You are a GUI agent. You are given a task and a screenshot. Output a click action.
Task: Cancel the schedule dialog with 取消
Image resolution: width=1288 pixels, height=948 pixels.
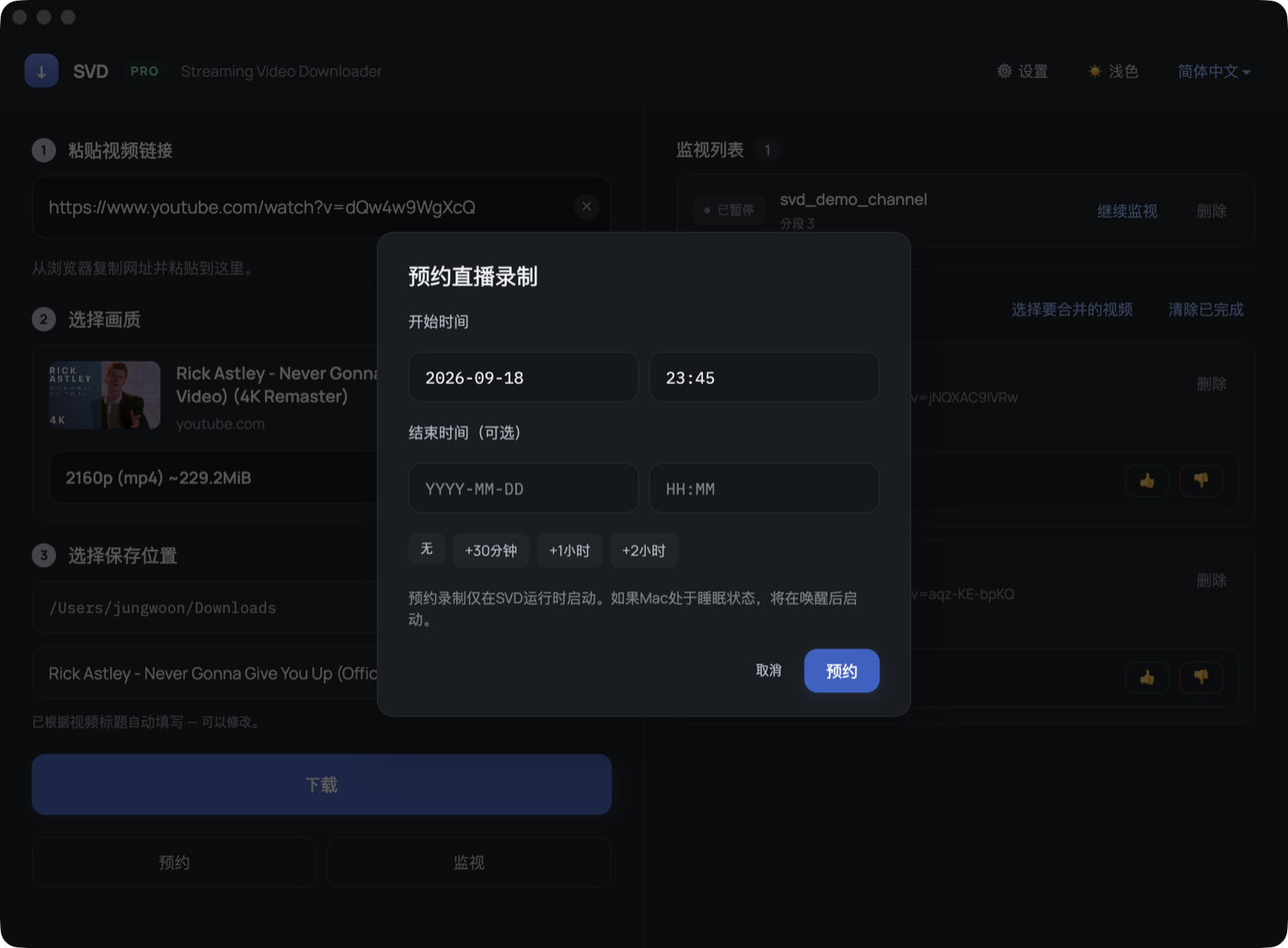pyautogui.click(x=768, y=670)
